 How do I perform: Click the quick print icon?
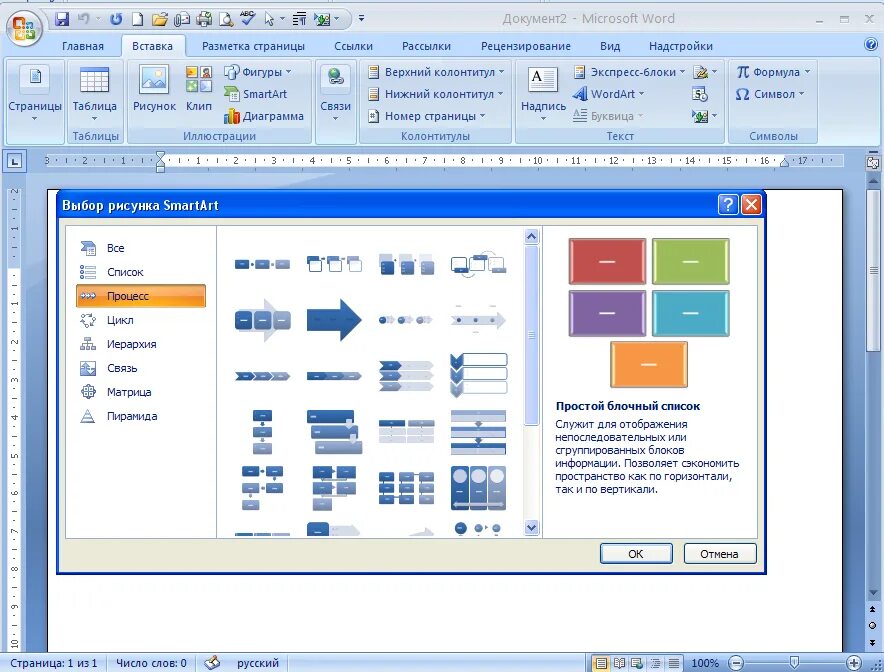coord(204,19)
